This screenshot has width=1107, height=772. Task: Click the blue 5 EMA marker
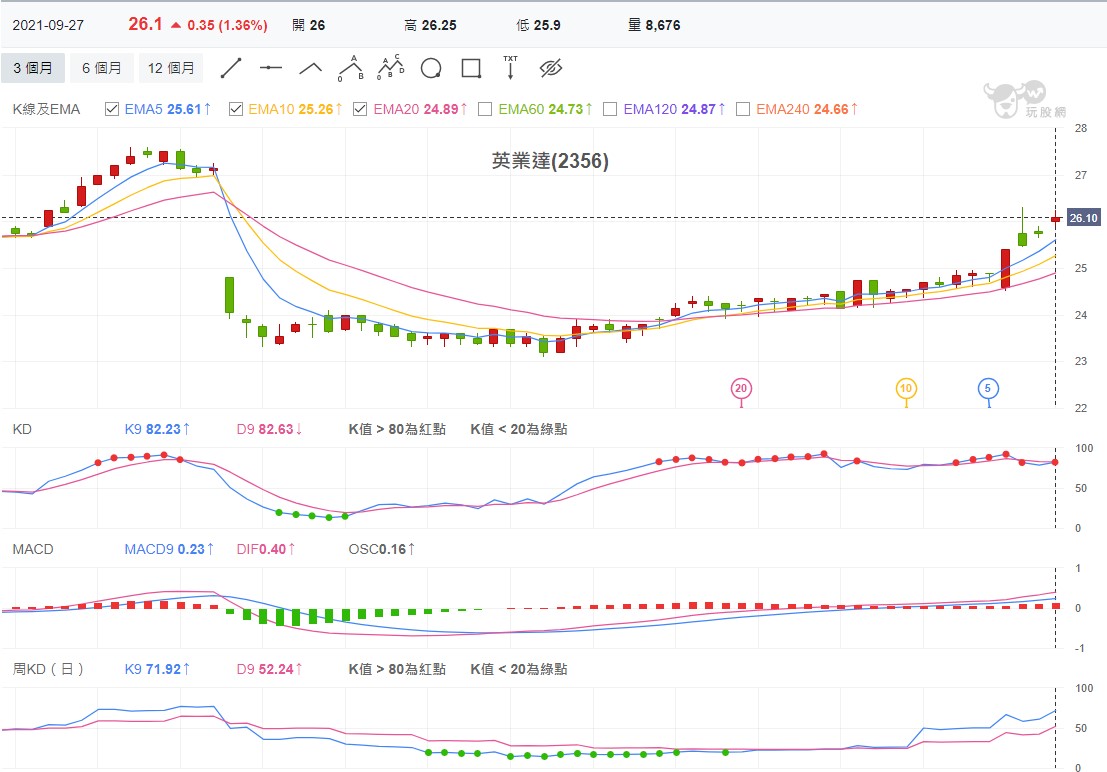[x=988, y=388]
